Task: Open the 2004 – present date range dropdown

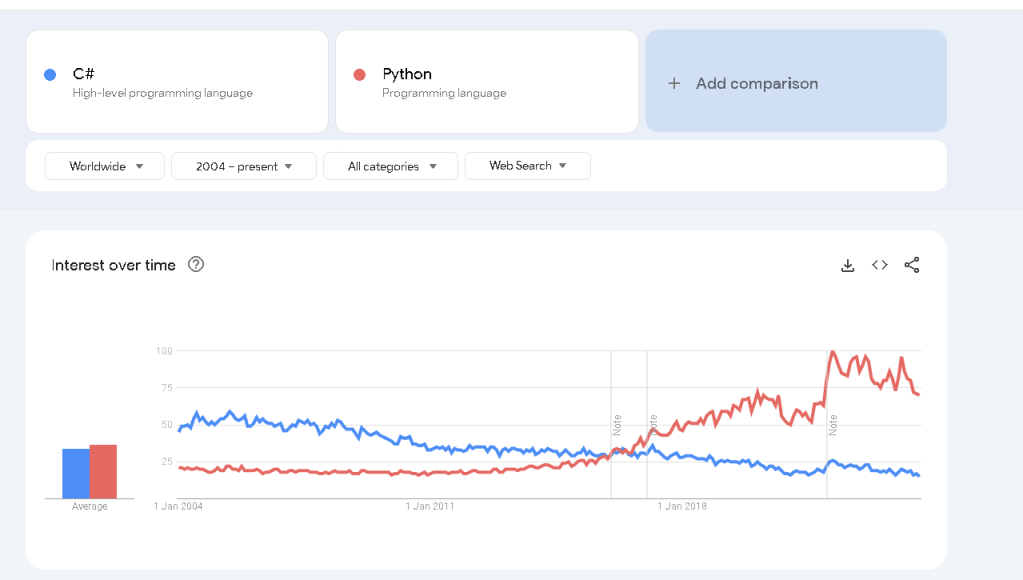Action: [243, 166]
